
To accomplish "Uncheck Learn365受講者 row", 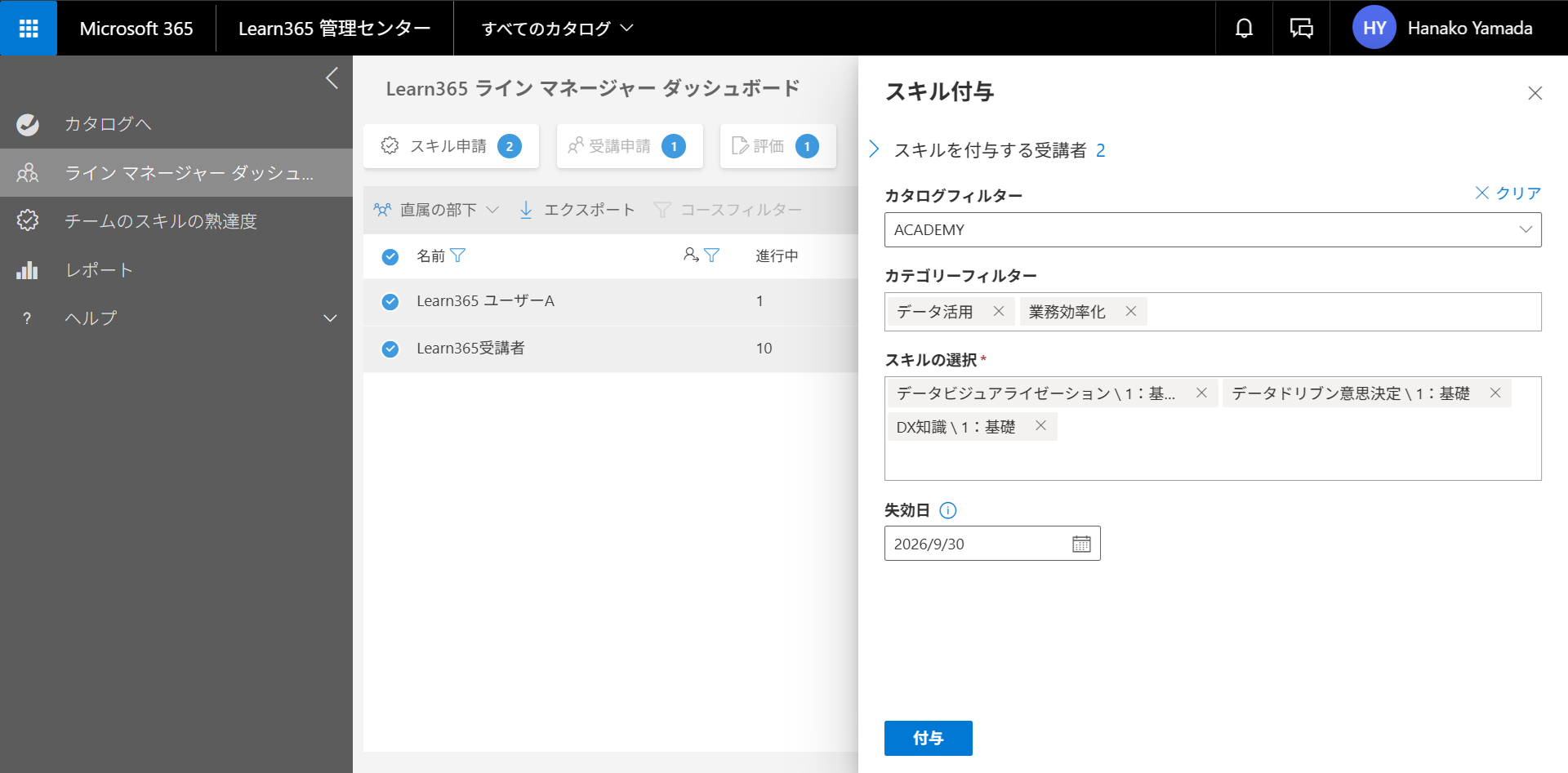I will pyautogui.click(x=390, y=349).
